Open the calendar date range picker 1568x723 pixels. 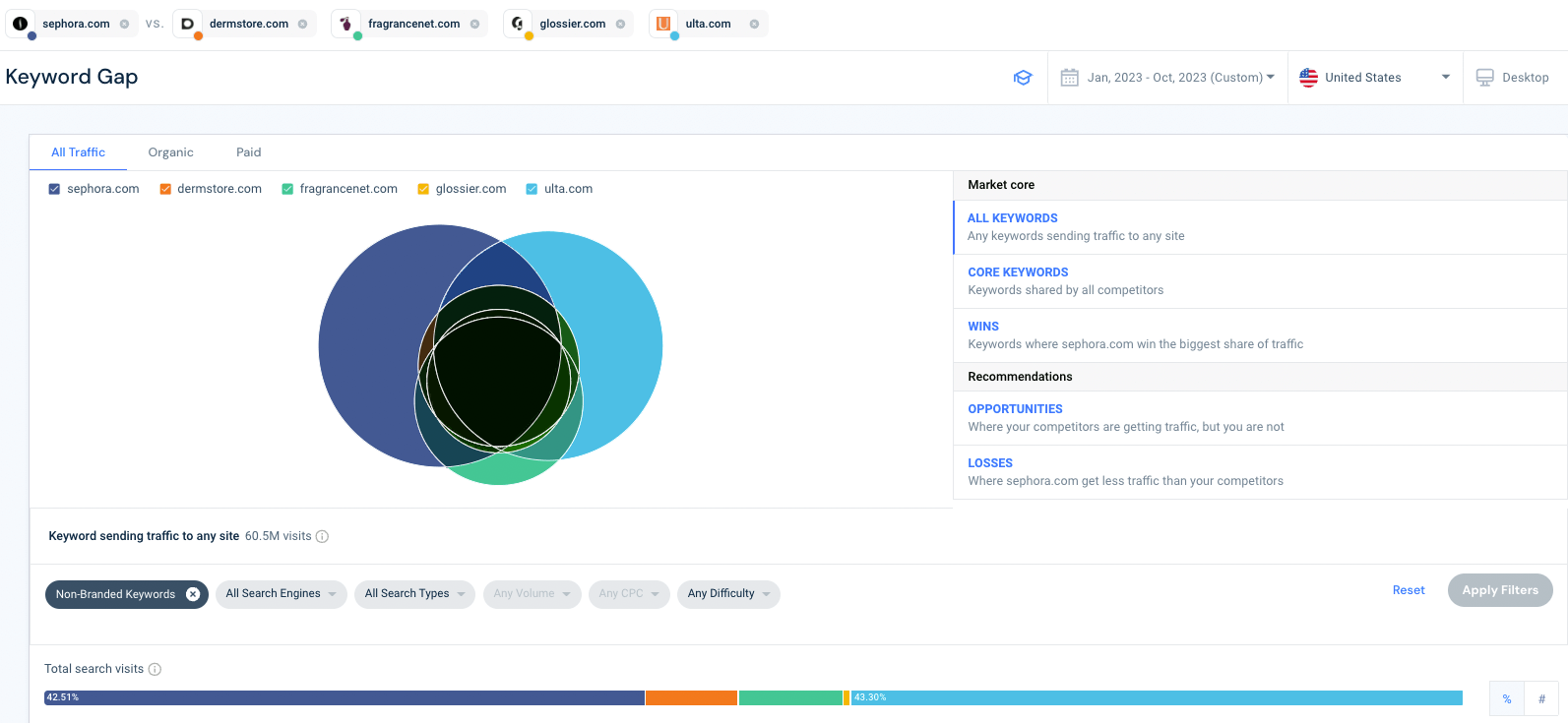[x=1069, y=78]
